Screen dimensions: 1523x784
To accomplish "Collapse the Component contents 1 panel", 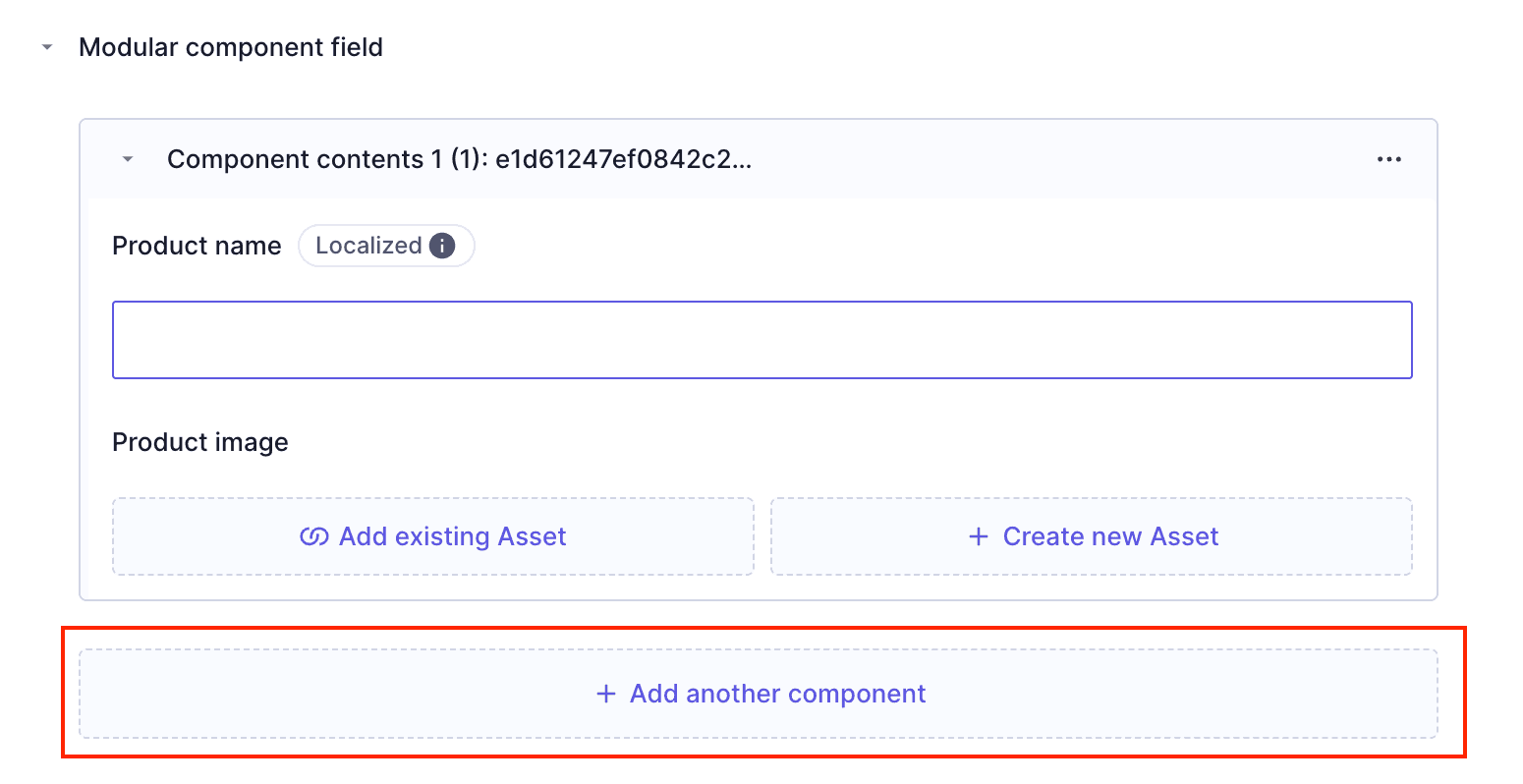I will (127, 158).
